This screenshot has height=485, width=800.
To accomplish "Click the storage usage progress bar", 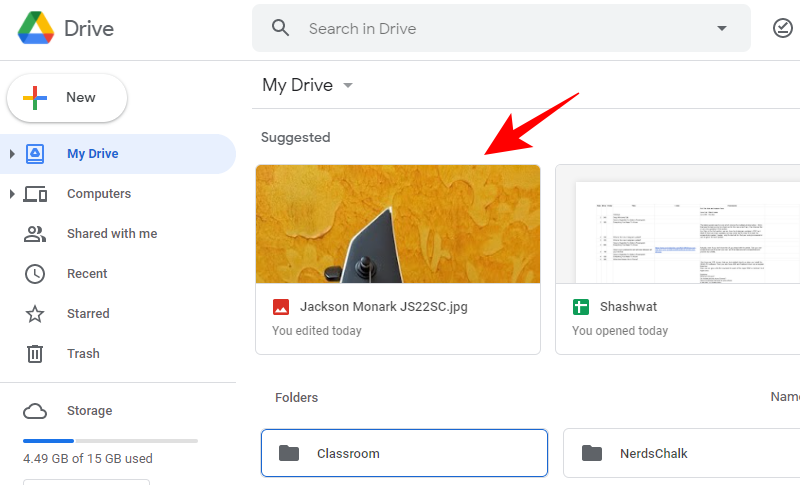I will 110,441.
